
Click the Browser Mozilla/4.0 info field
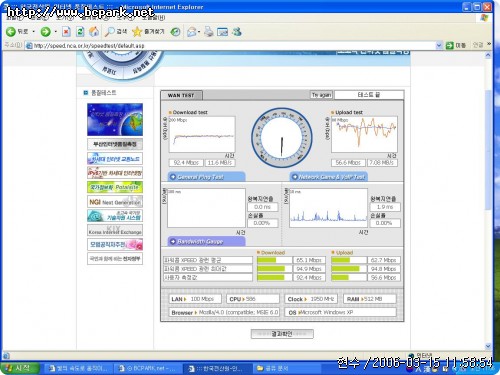(224, 312)
